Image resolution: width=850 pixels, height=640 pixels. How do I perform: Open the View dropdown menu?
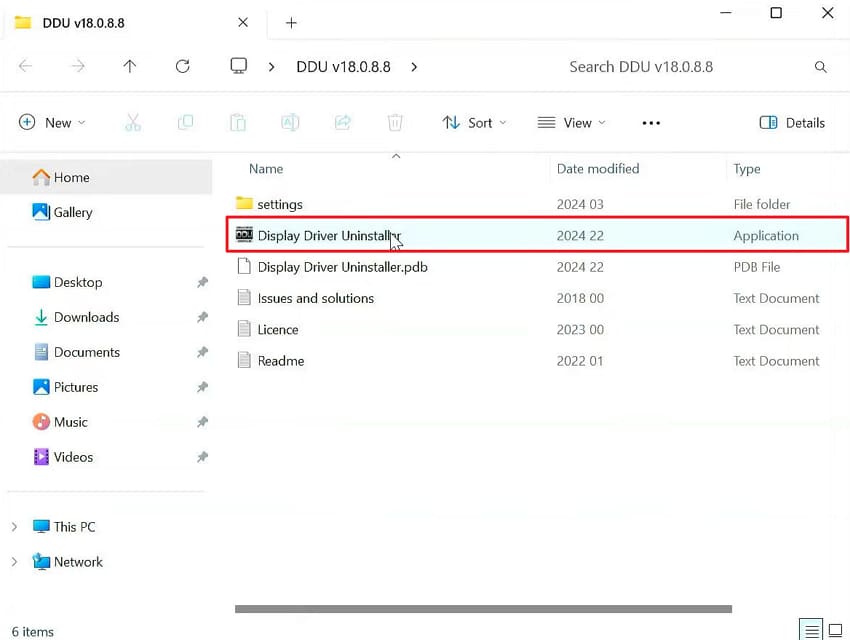coord(571,123)
